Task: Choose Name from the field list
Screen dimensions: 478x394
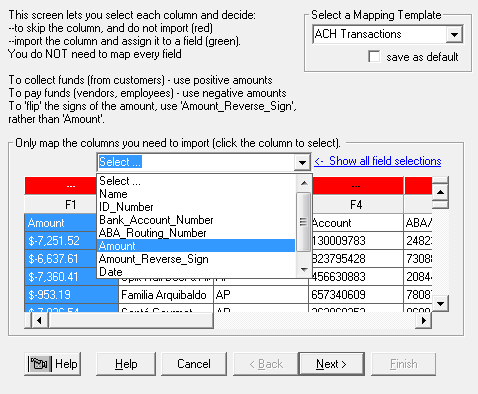Action: 196,194
